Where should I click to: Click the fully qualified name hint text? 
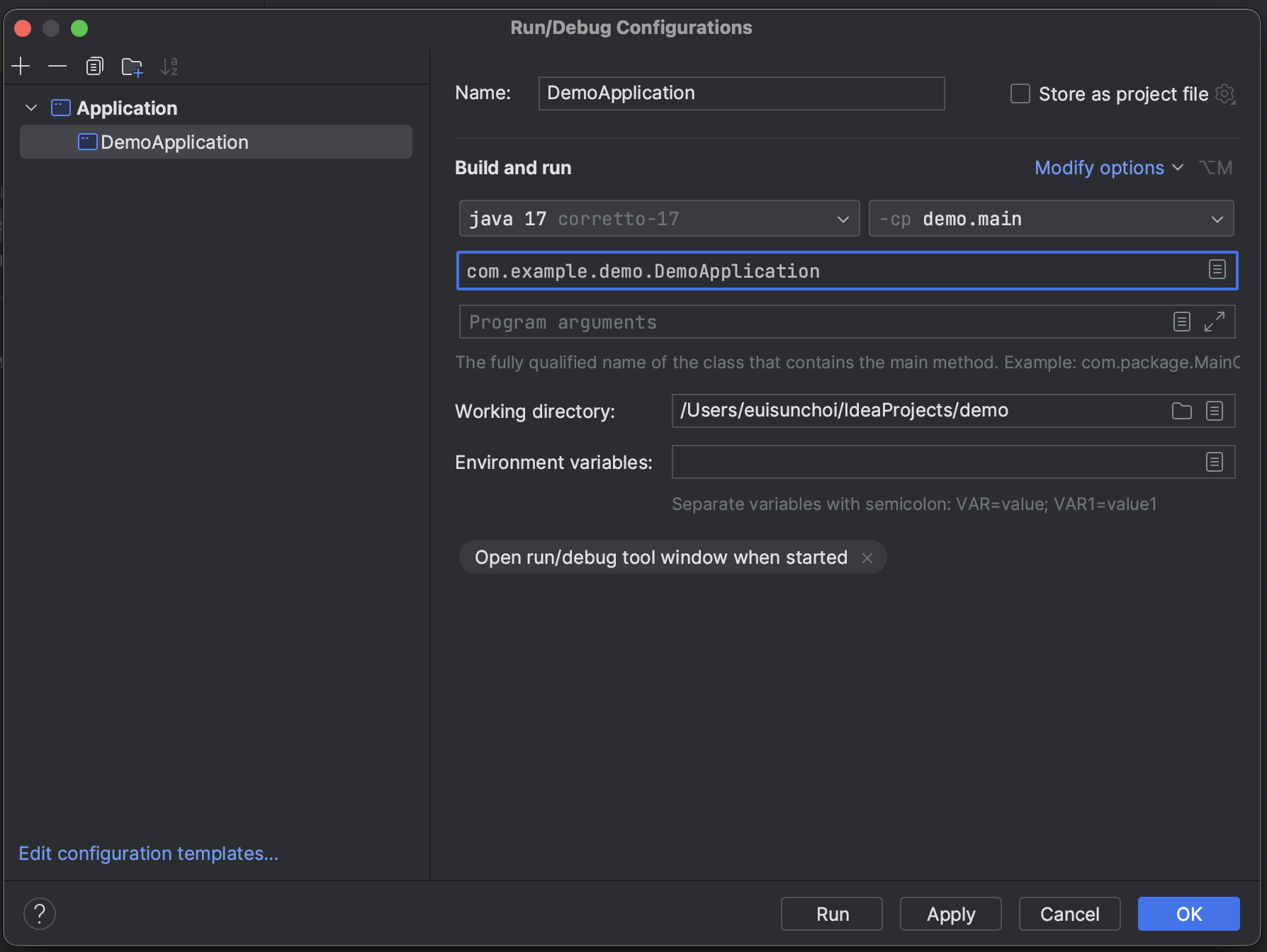point(848,363)
